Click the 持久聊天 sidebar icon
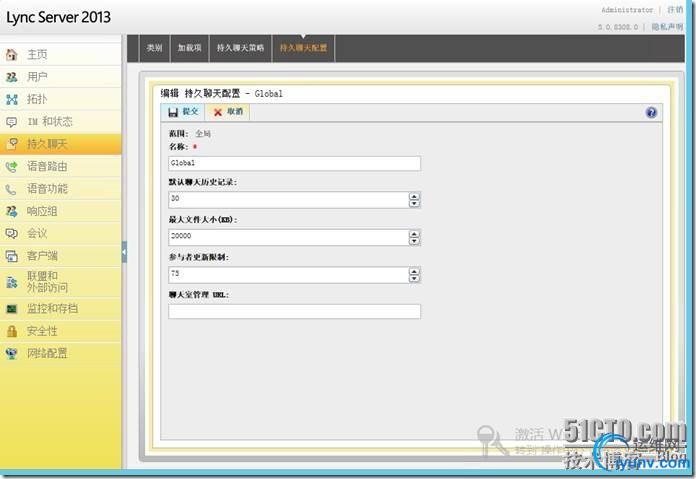Viewport: 696px width, 479px height. 12,143
